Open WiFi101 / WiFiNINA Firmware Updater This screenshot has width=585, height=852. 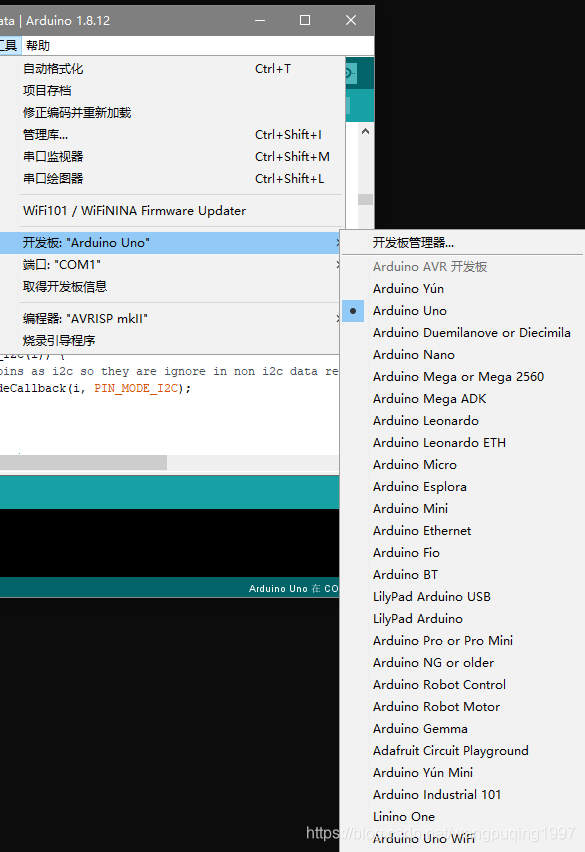click(173, 211)
